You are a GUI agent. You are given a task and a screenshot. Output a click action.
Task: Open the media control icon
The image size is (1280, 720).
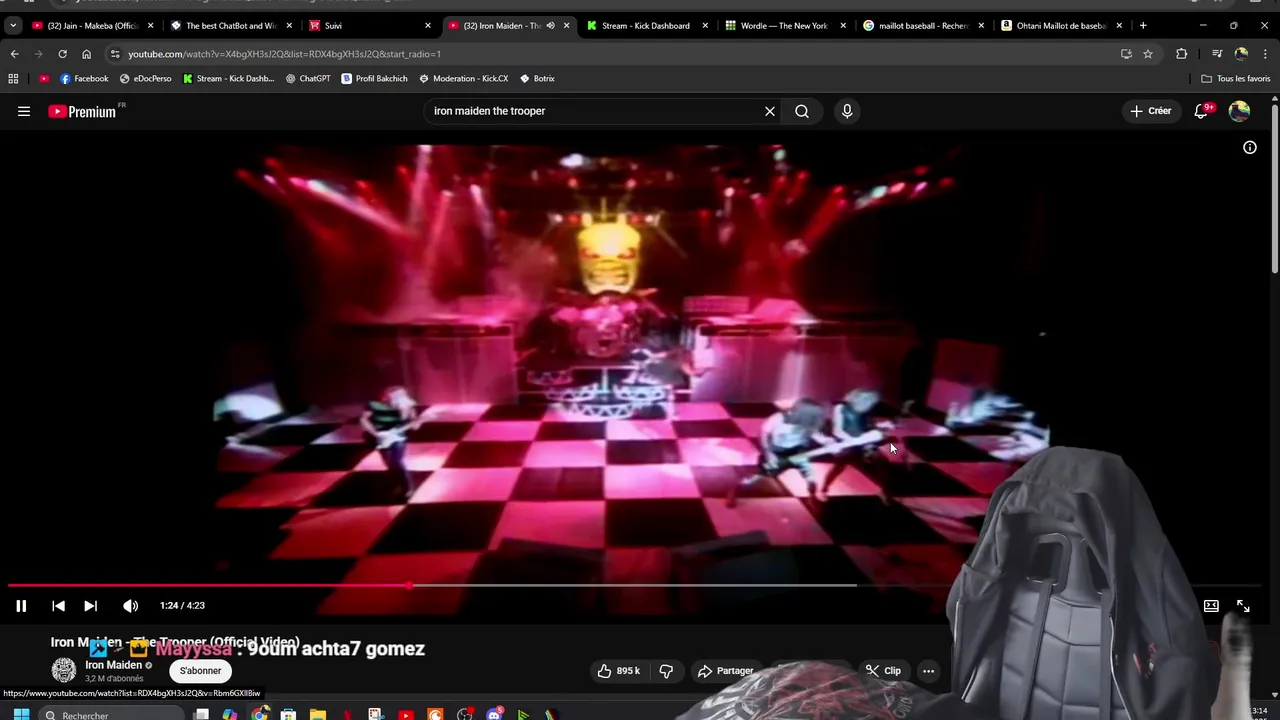tap(1216, 54)
